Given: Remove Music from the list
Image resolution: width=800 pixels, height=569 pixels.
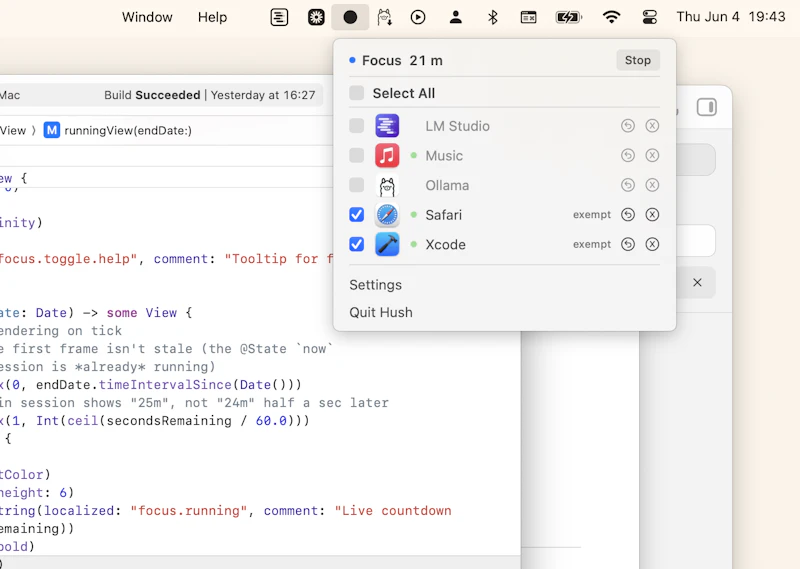Looking at the screenshot, I should 652,155.
